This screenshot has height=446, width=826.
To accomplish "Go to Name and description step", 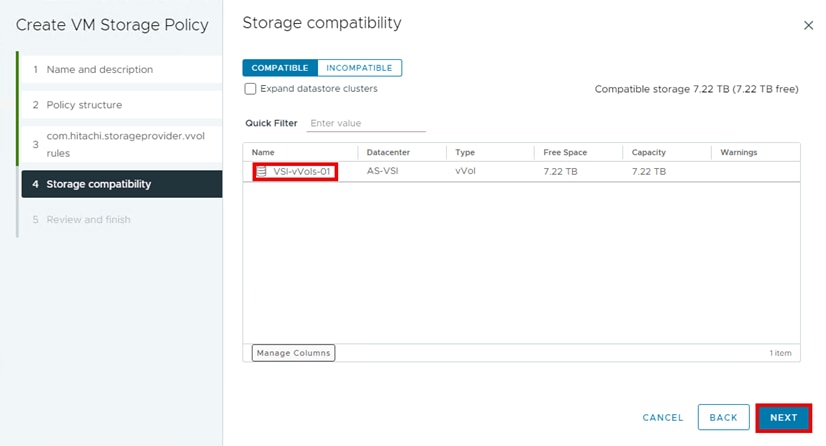I will click(99, 70).
